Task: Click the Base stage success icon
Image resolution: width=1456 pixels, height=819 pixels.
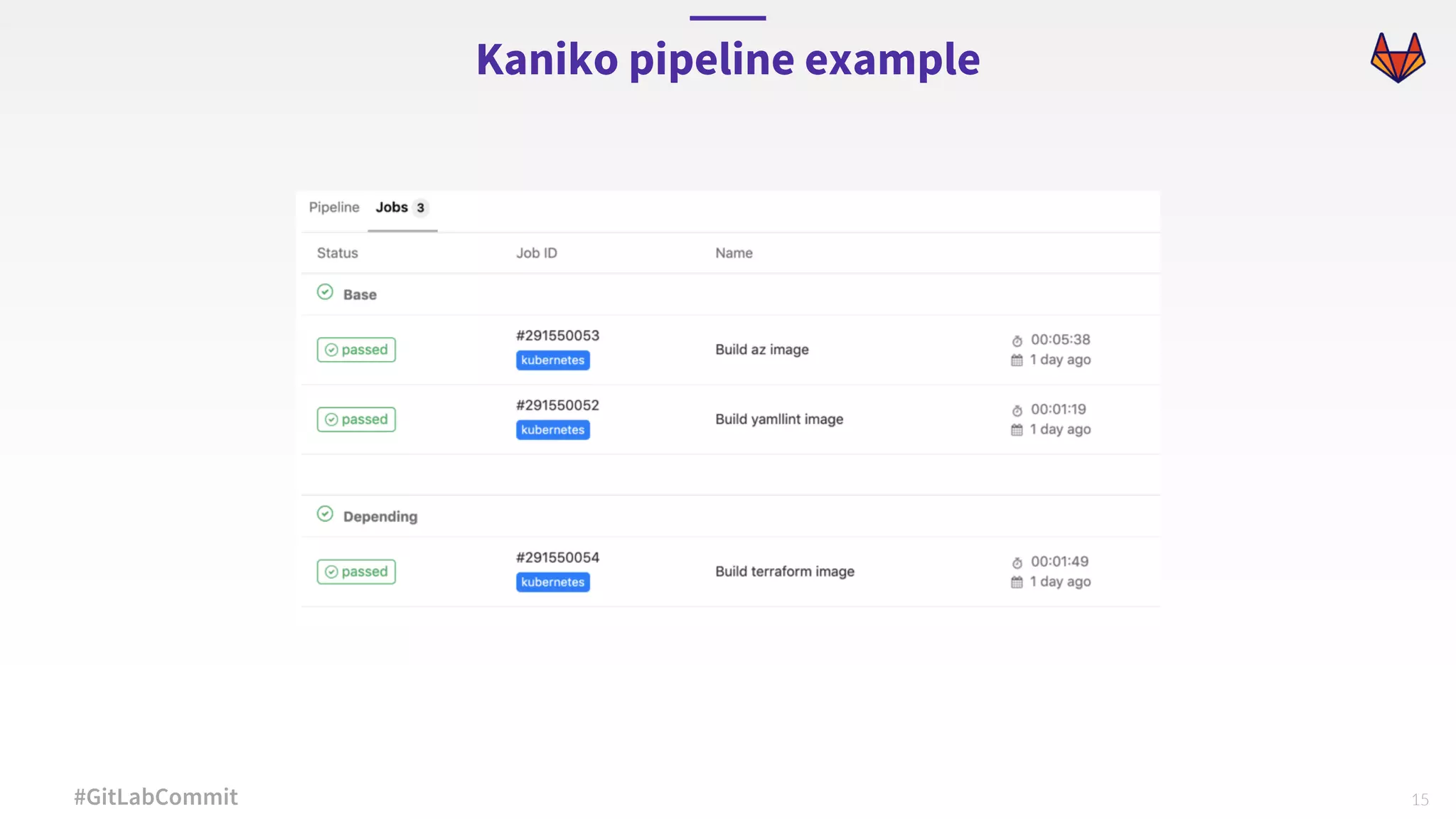Action: point(325,292)
